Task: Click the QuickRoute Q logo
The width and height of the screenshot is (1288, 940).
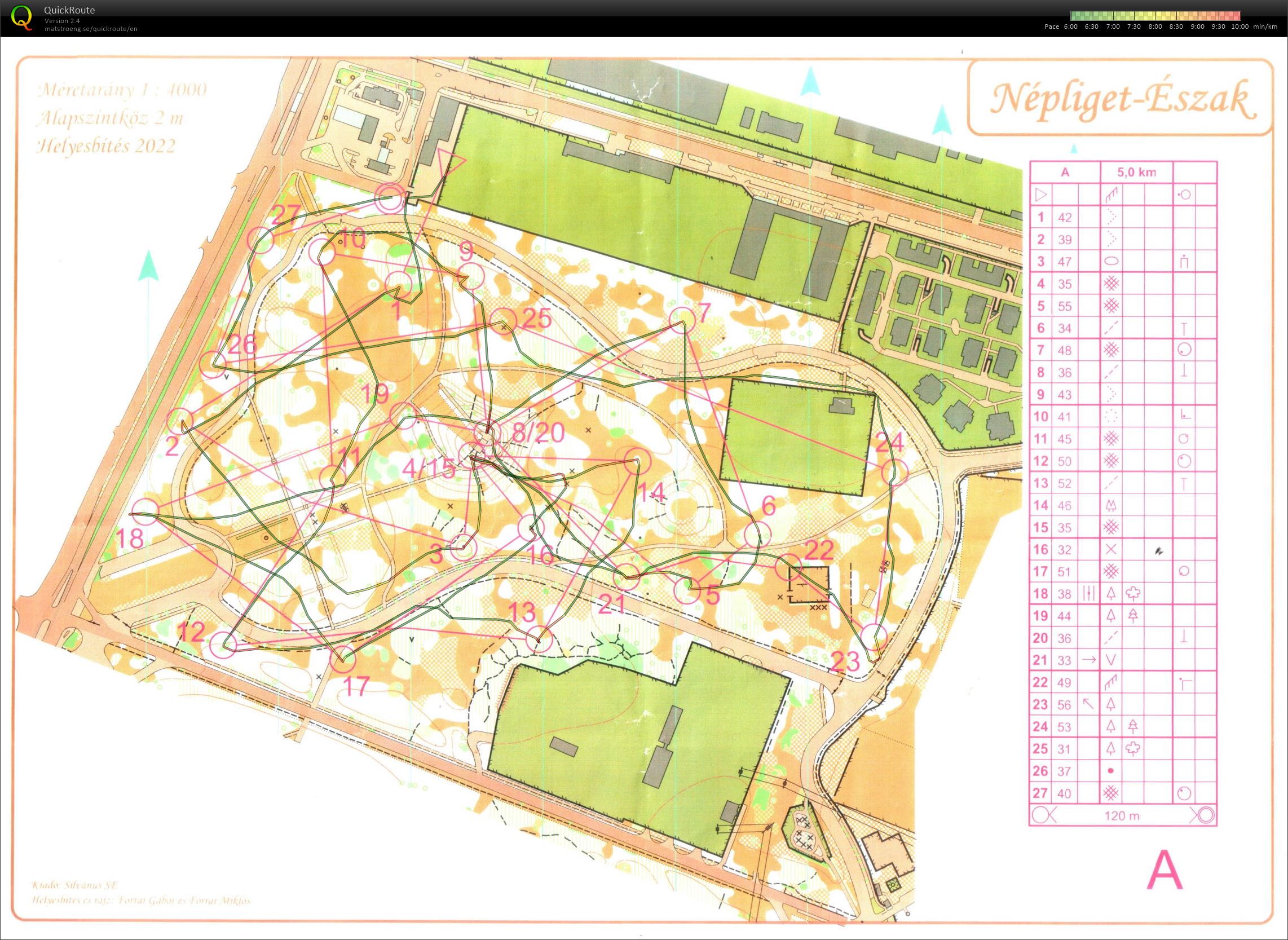Action: (21, 16)
